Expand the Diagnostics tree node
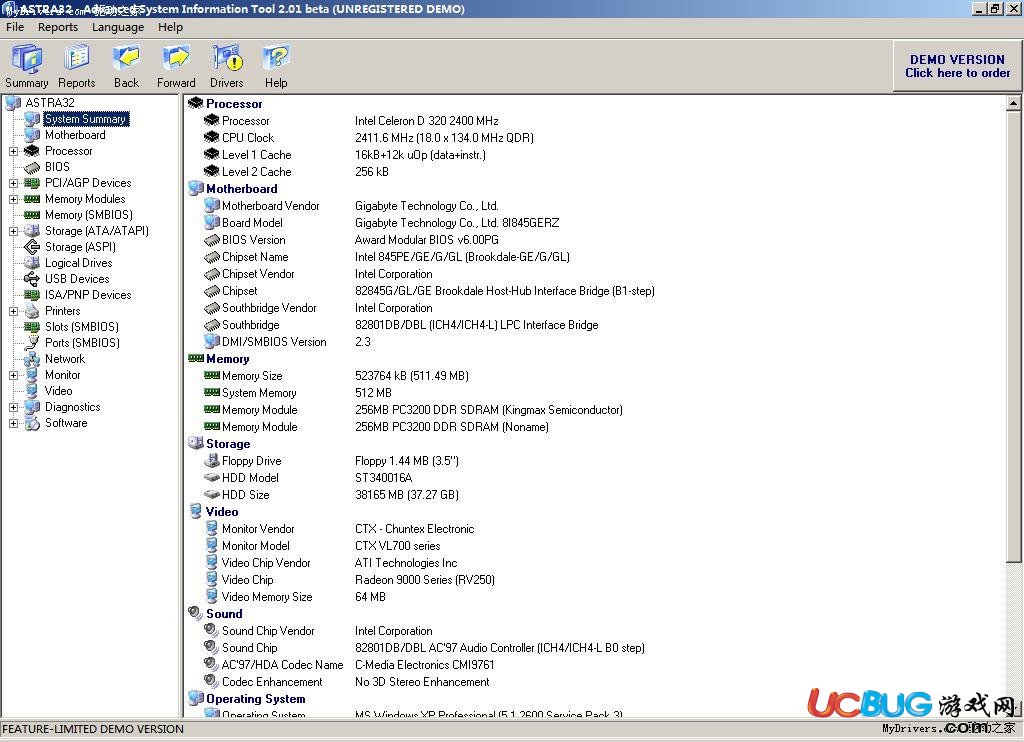Image resolution: width=1024 pixels, height=742 pixels. click(13, 408)
